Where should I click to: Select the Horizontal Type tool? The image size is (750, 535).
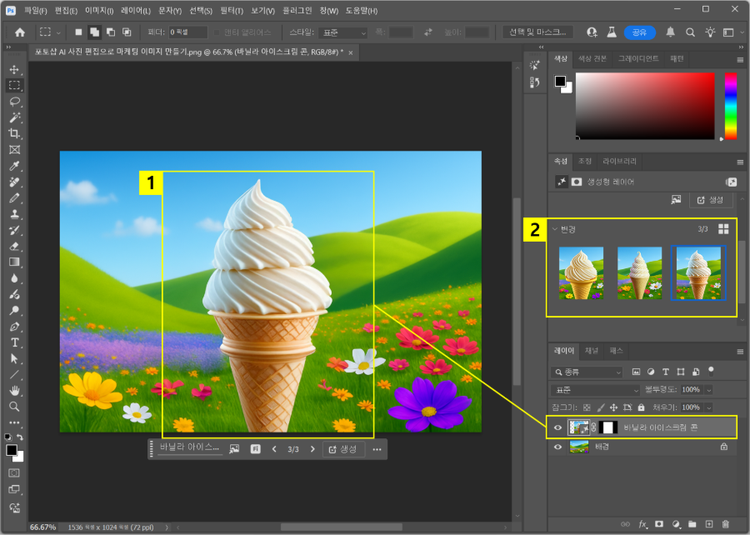(x=15, y=343)
